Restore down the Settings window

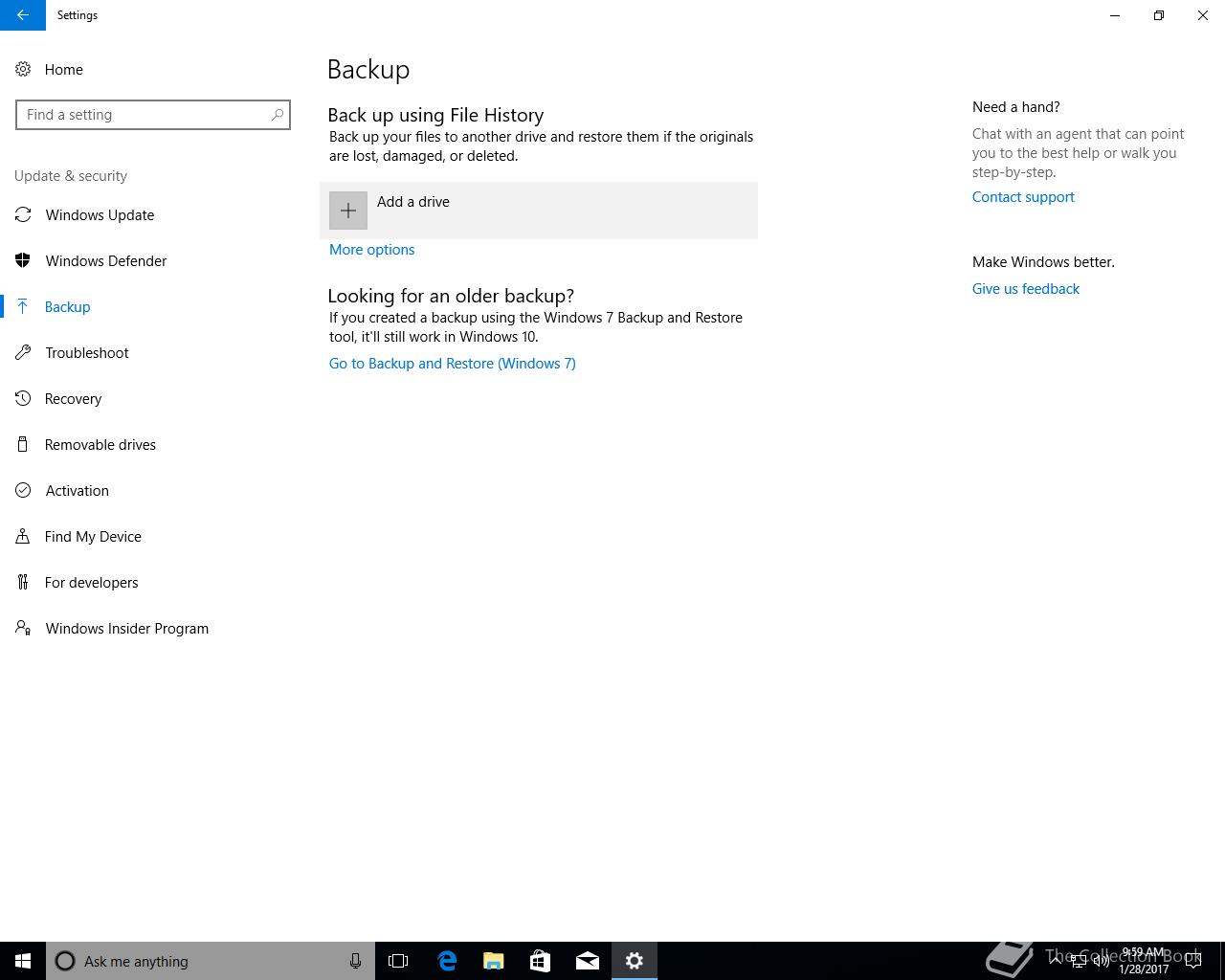[1158, 15]
